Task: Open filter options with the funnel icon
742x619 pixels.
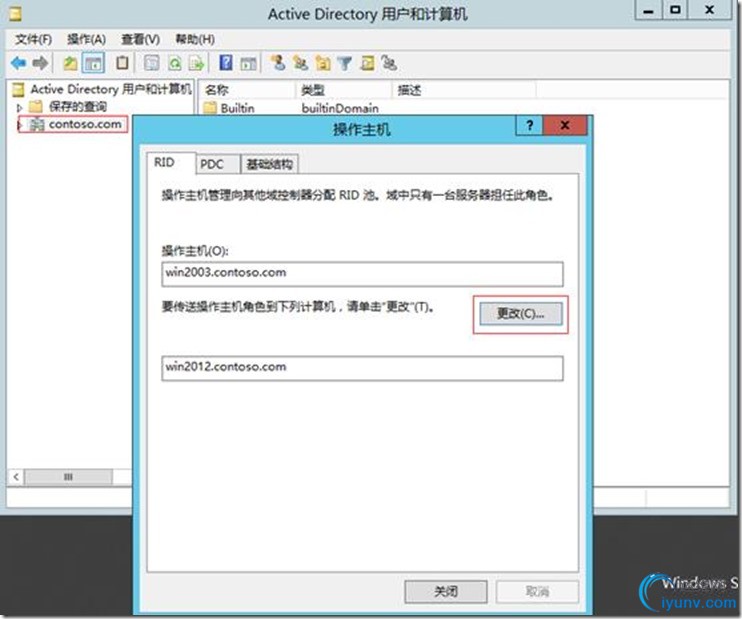Action: pos(345,63)
